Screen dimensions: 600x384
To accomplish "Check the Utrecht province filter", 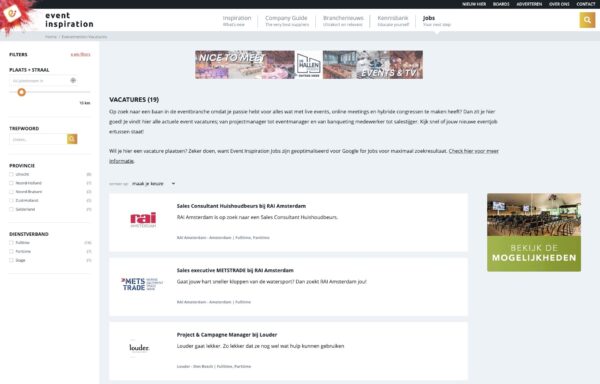I will 11,174.
